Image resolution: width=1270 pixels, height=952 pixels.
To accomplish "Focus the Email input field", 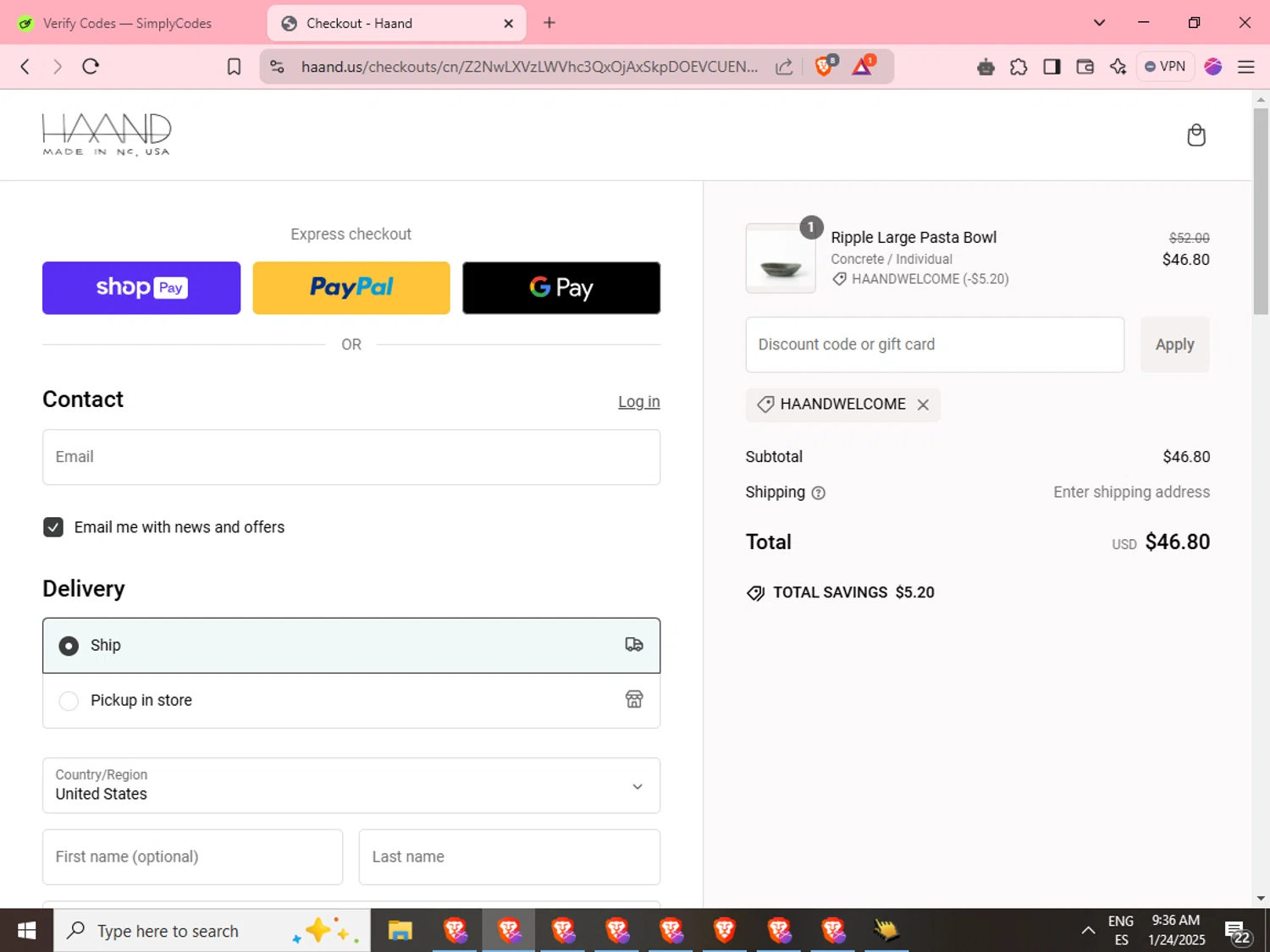I will [x=351, y=457].
